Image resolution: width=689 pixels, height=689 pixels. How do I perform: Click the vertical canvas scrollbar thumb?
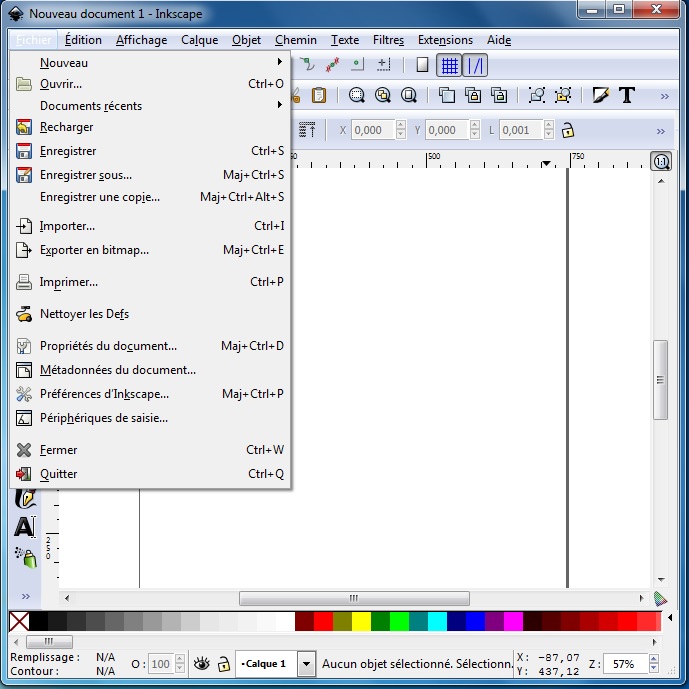click(660, 380)
